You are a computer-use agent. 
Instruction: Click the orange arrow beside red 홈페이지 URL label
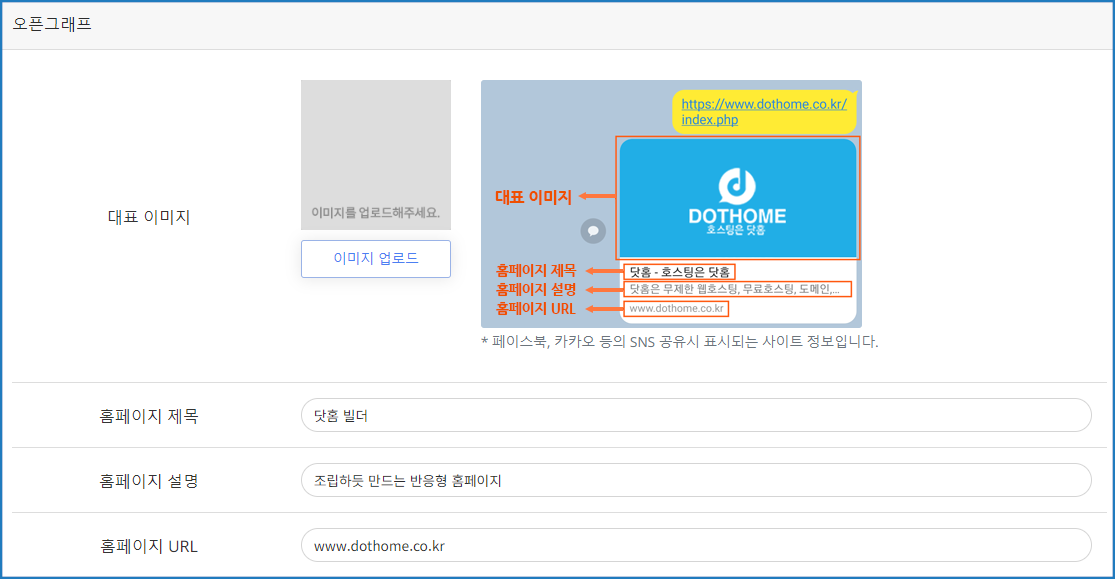[x=604, y=309]
